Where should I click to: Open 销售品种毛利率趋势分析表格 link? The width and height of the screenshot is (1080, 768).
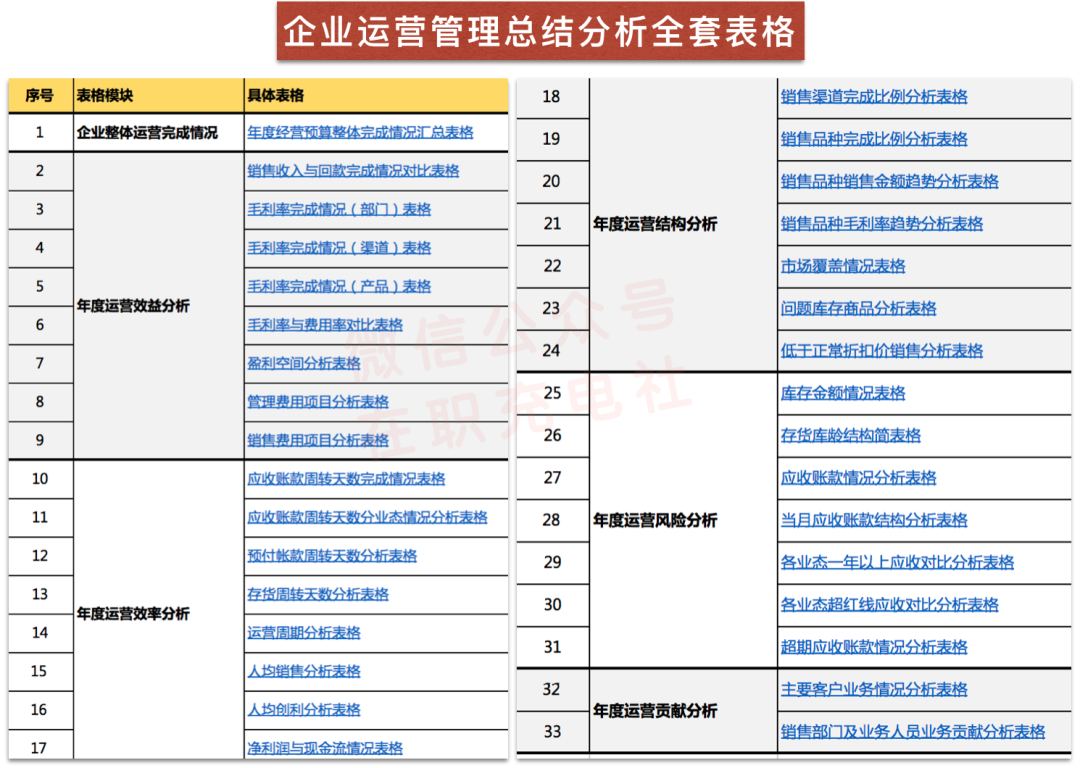point(881,224)
